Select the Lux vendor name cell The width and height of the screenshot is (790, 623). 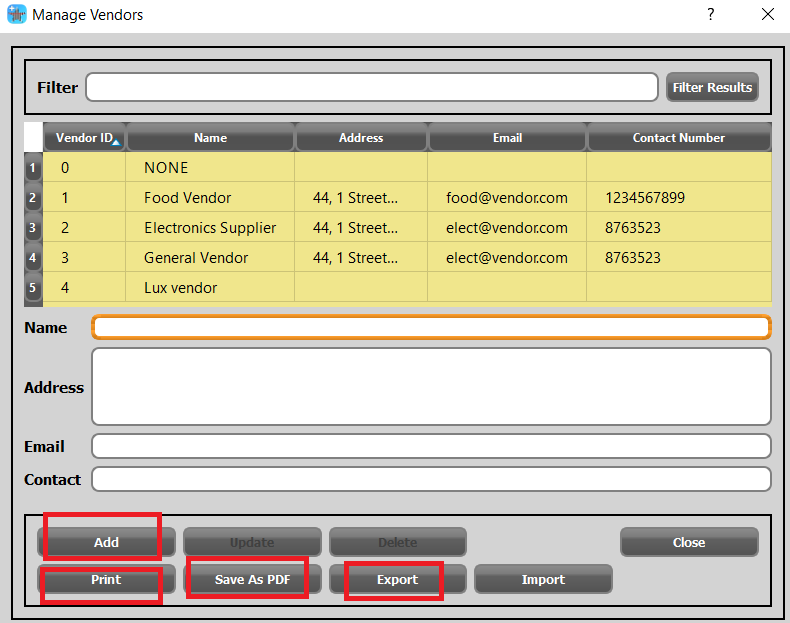181,288
